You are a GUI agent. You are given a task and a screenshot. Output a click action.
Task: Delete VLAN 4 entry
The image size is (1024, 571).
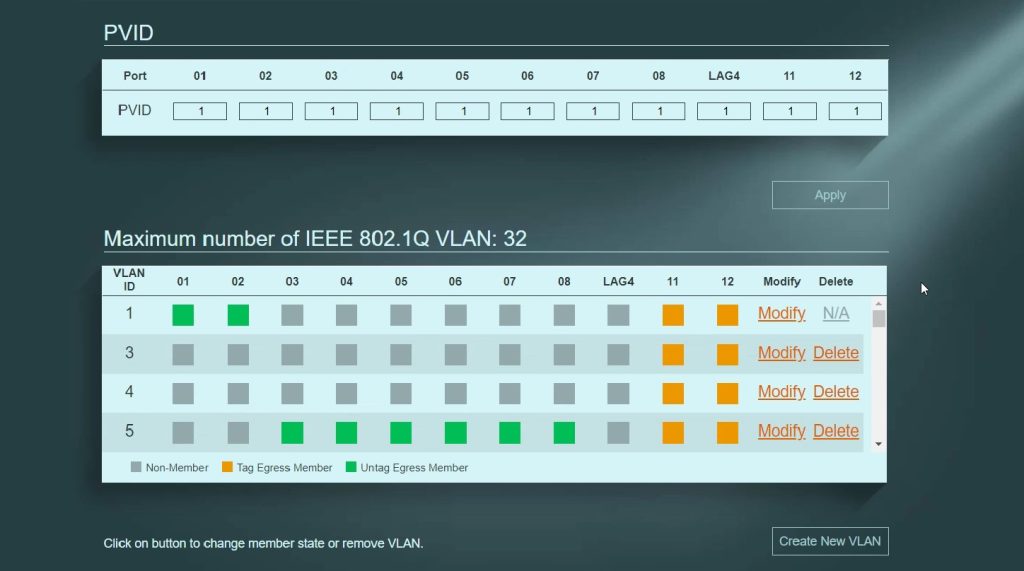[835, 392]
